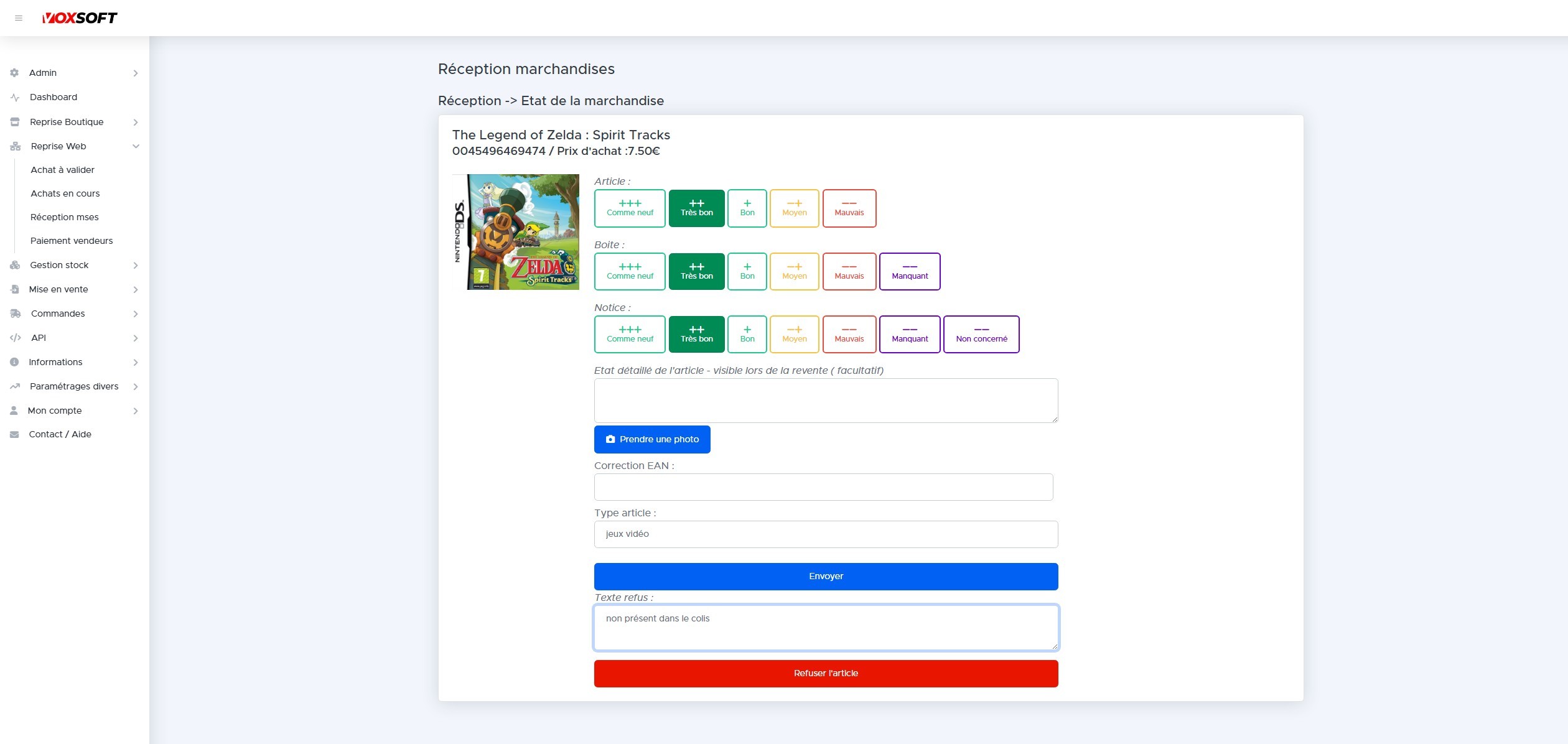Click the Reprise Boutique store icon
The image size is (1568, 744).
coord(15,122)
